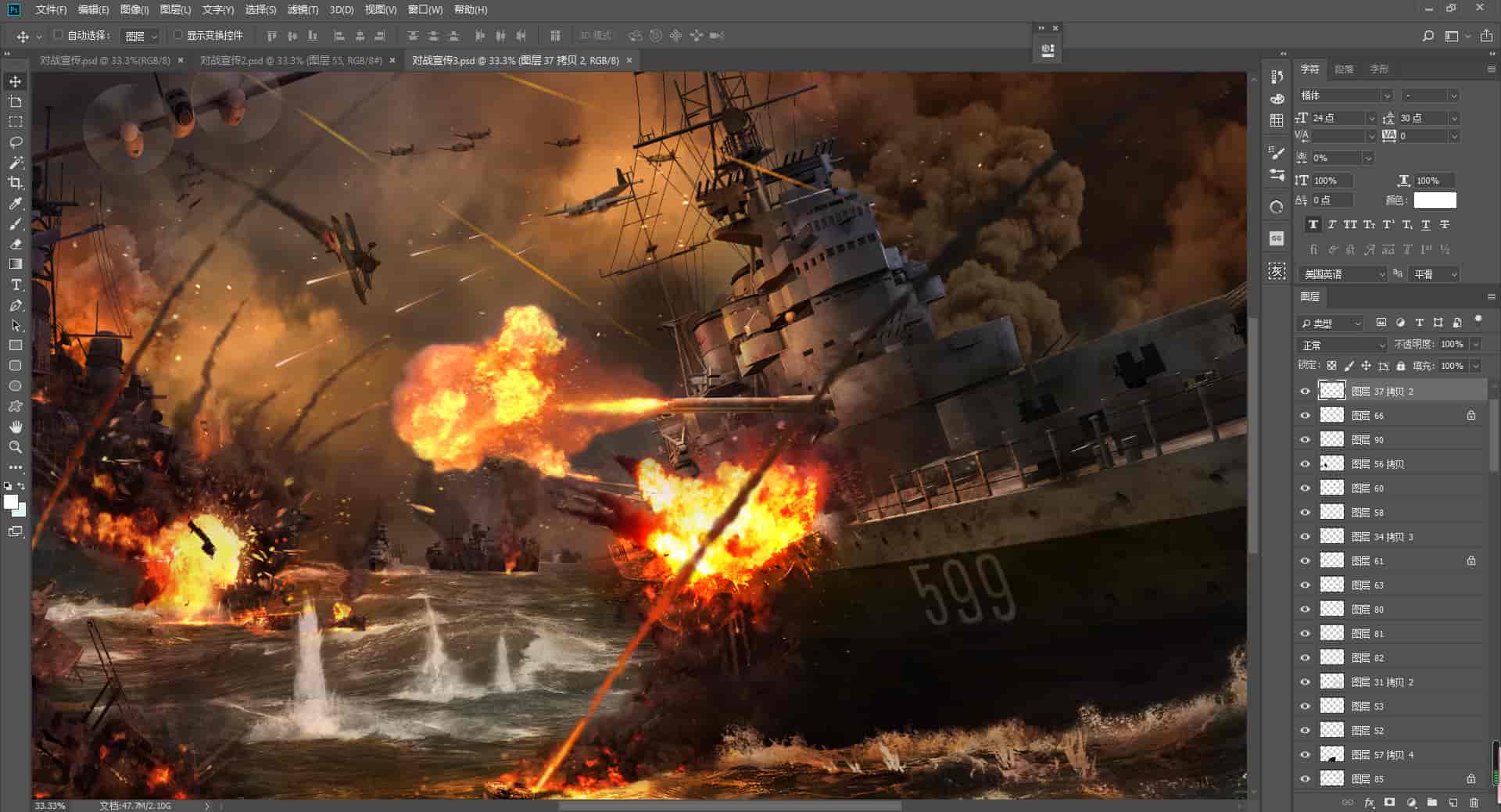
Task: Create a new layer group folder
Action: pyautogui.click(x=1432, y=803)
